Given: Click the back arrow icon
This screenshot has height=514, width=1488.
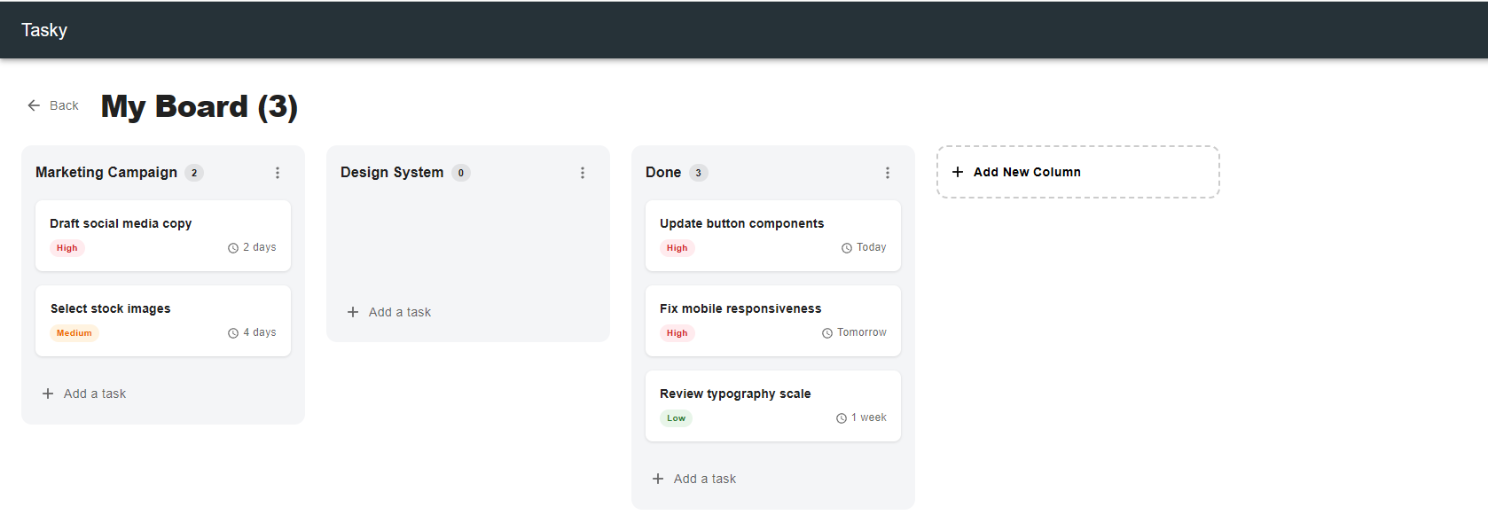Looking at the screenshot, I should [34, 105].
